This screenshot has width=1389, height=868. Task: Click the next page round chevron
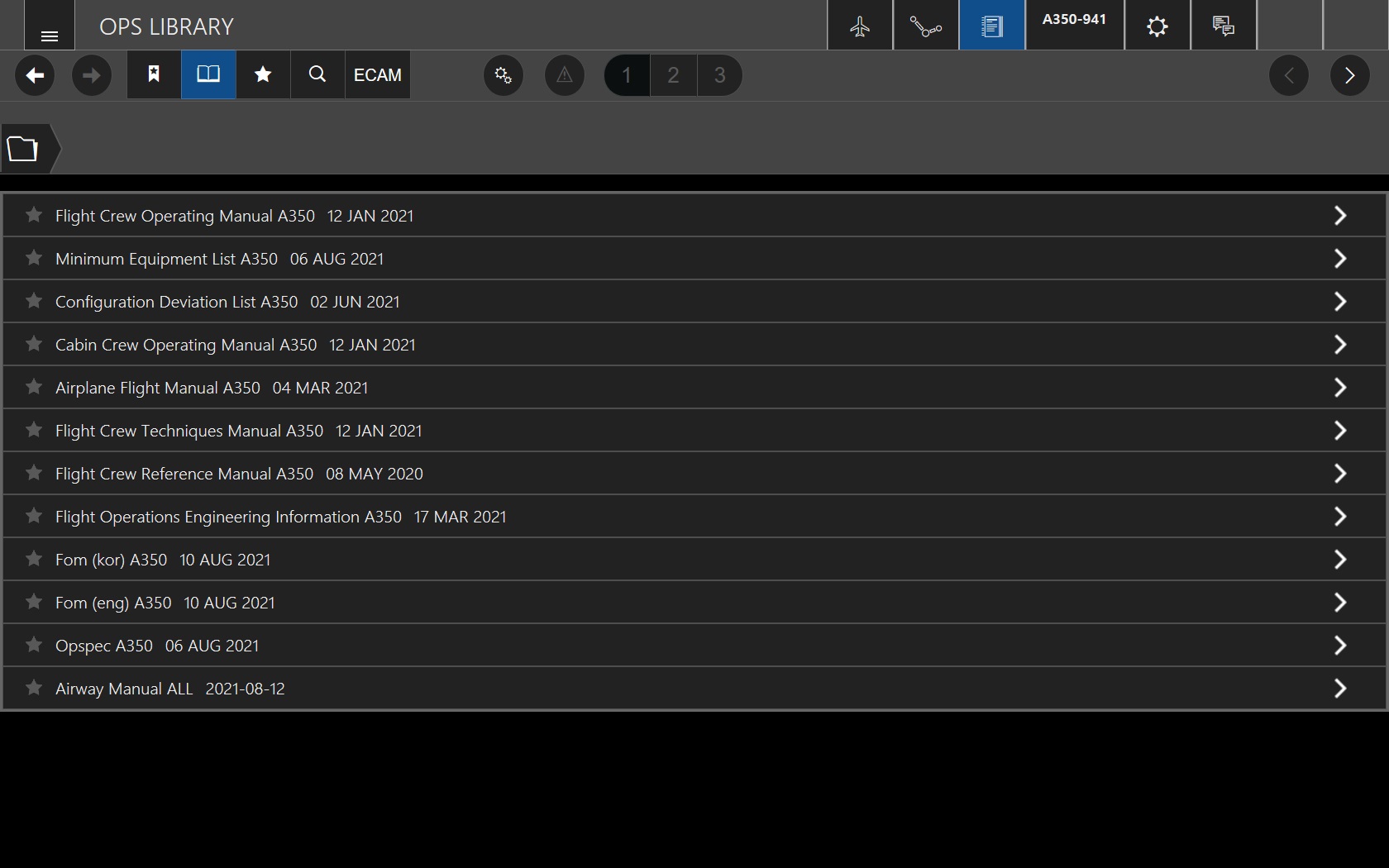(x=1350, y=76)
